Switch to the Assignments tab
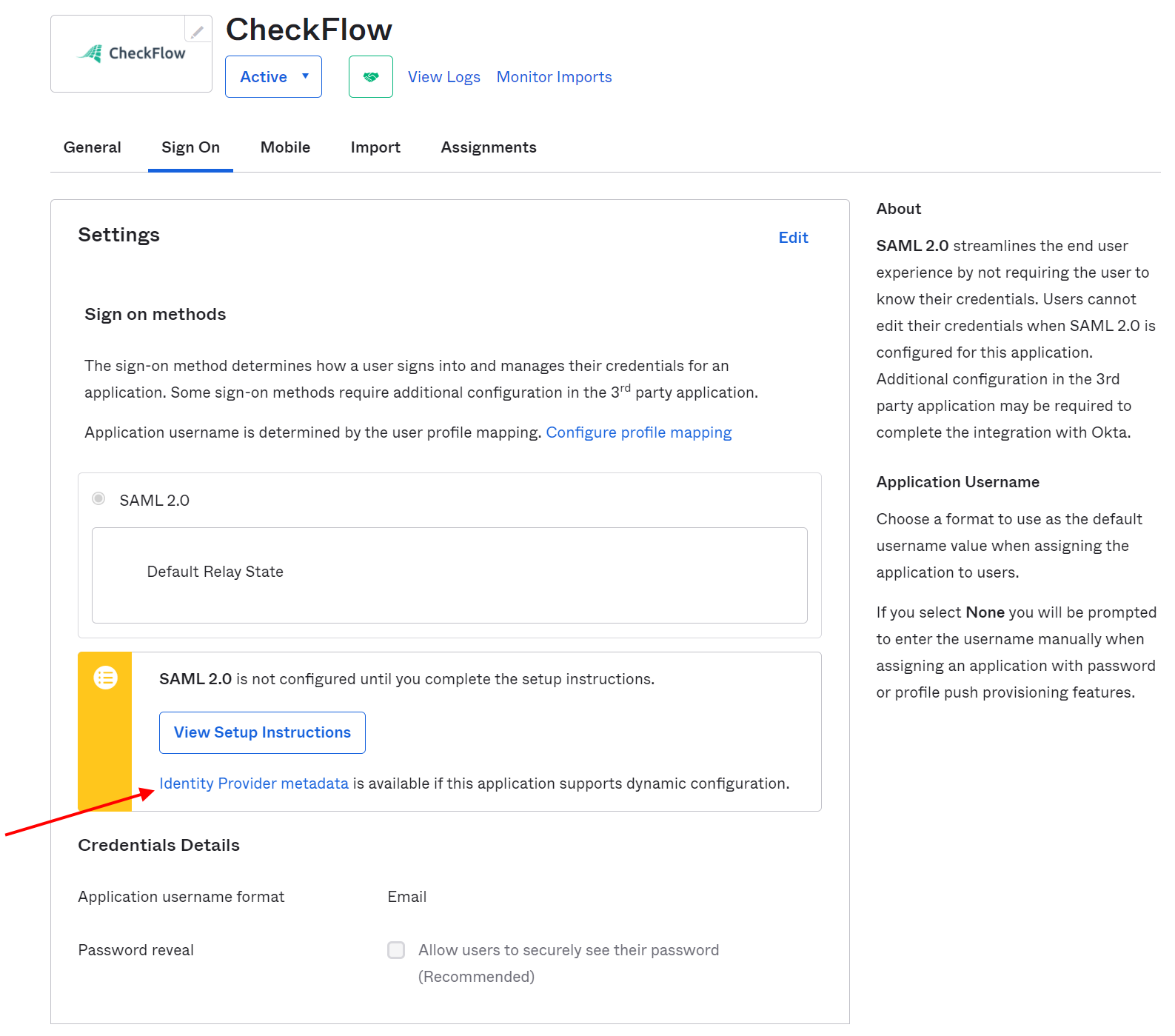 [489, 147]
